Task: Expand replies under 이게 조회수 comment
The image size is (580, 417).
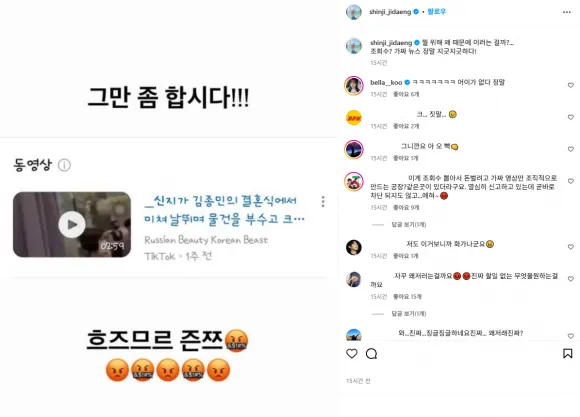Action: coord(409,225)
